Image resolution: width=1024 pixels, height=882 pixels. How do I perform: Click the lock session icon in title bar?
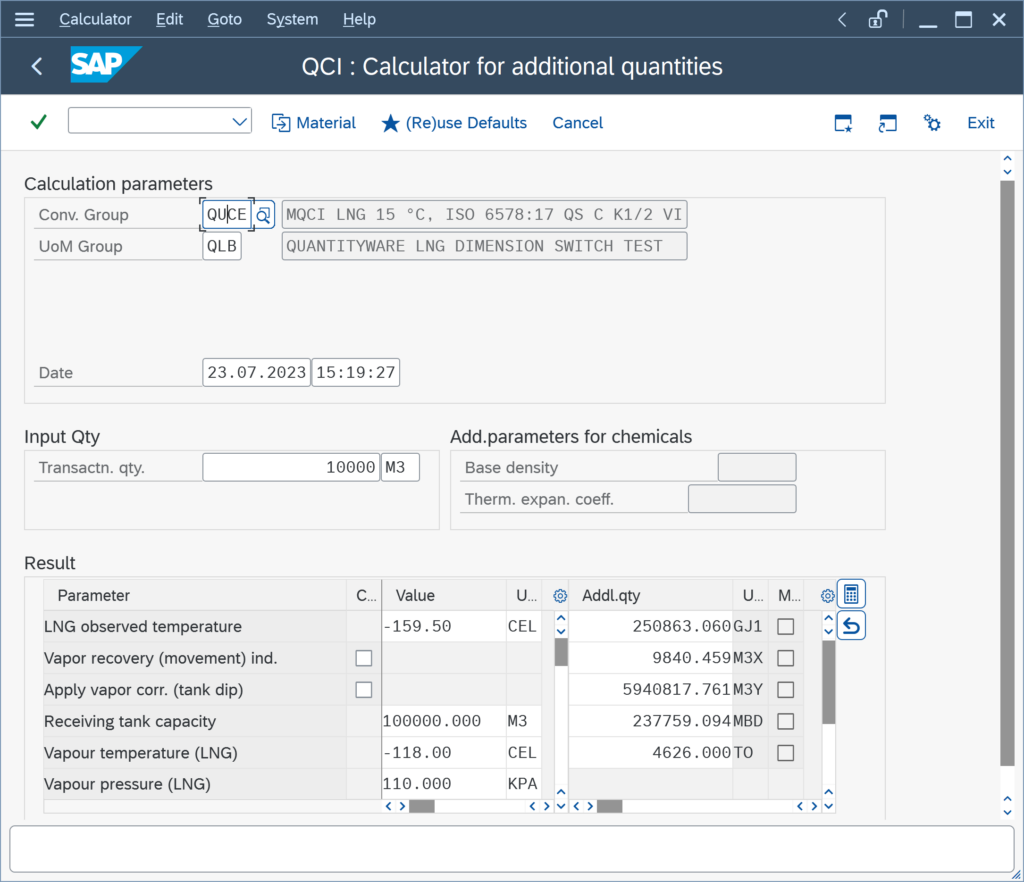point(878,20)
